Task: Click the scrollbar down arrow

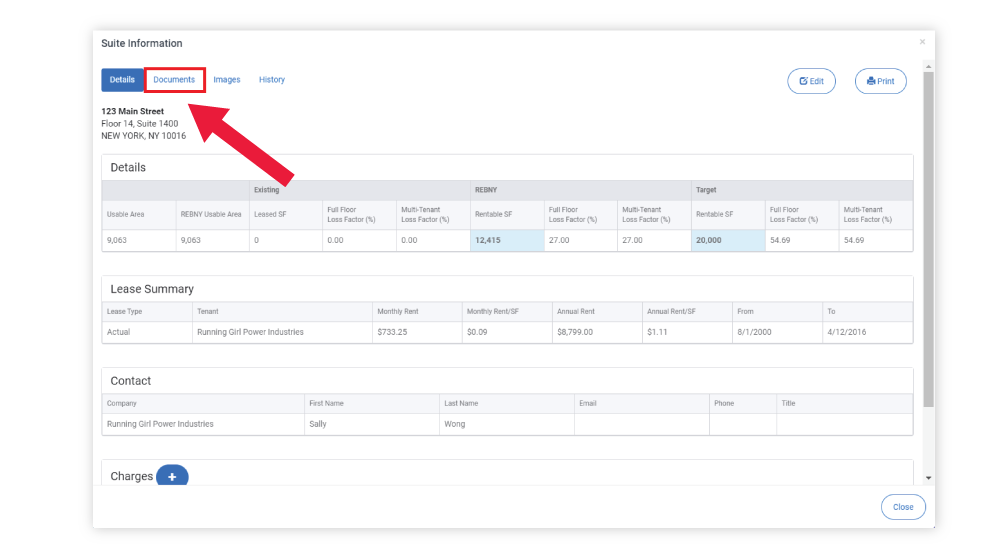Action: pyautogui.click(x=929, y=478)
